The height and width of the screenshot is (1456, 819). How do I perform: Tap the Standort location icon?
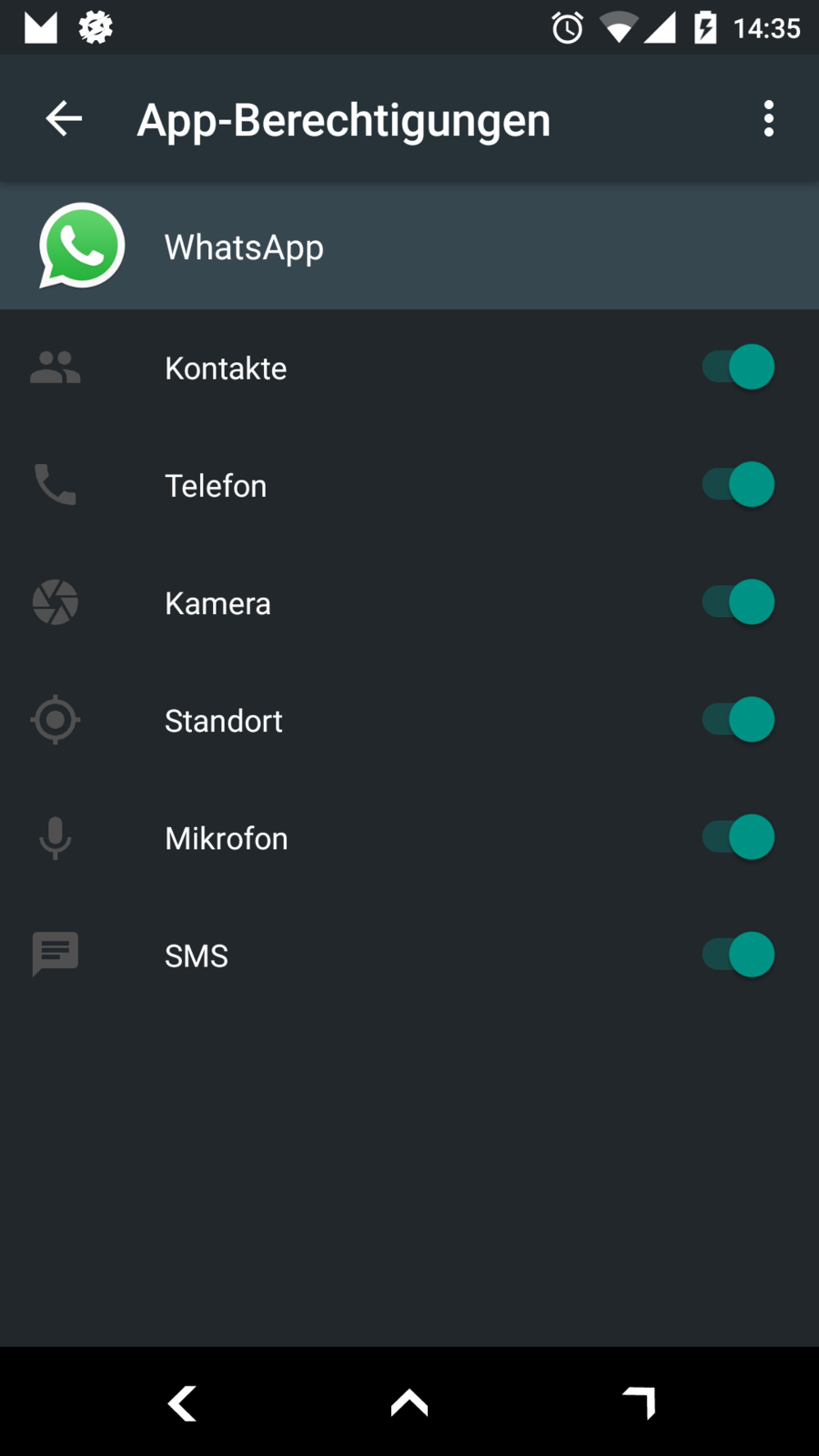coord(56,720)
